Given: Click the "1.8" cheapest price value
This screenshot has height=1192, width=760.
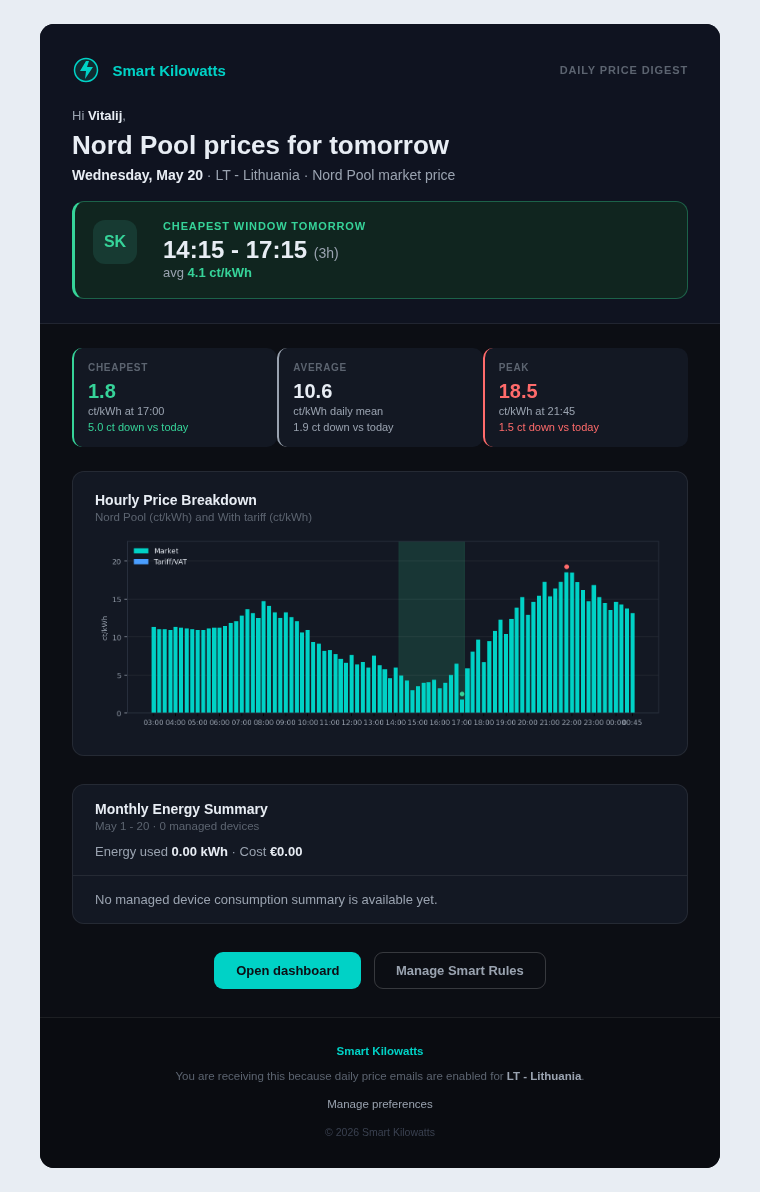Looking at the screenshot, I should point(102,391).
